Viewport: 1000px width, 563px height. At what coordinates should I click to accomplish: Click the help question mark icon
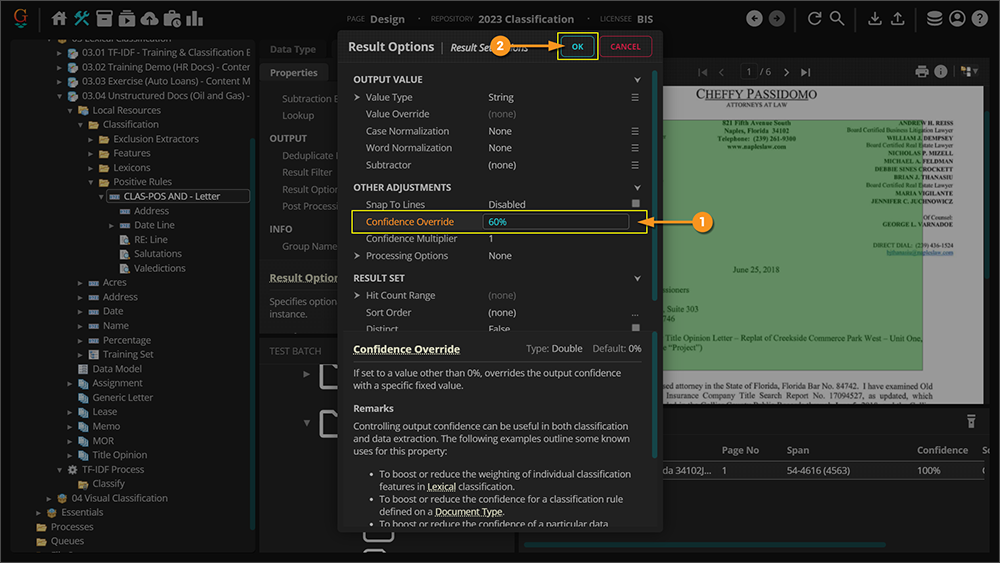pos(980,18)
